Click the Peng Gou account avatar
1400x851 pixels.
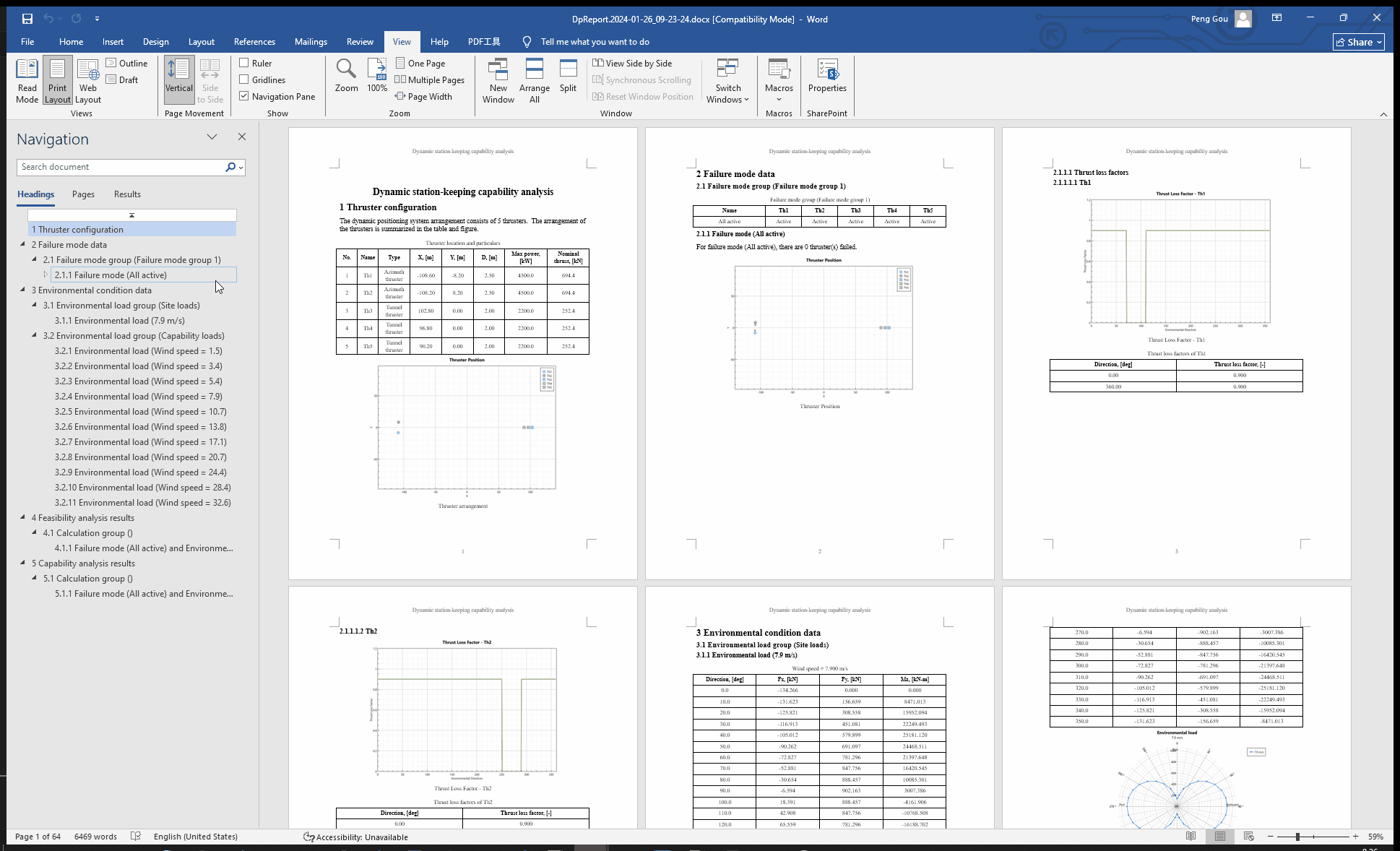pos(1243,19)
